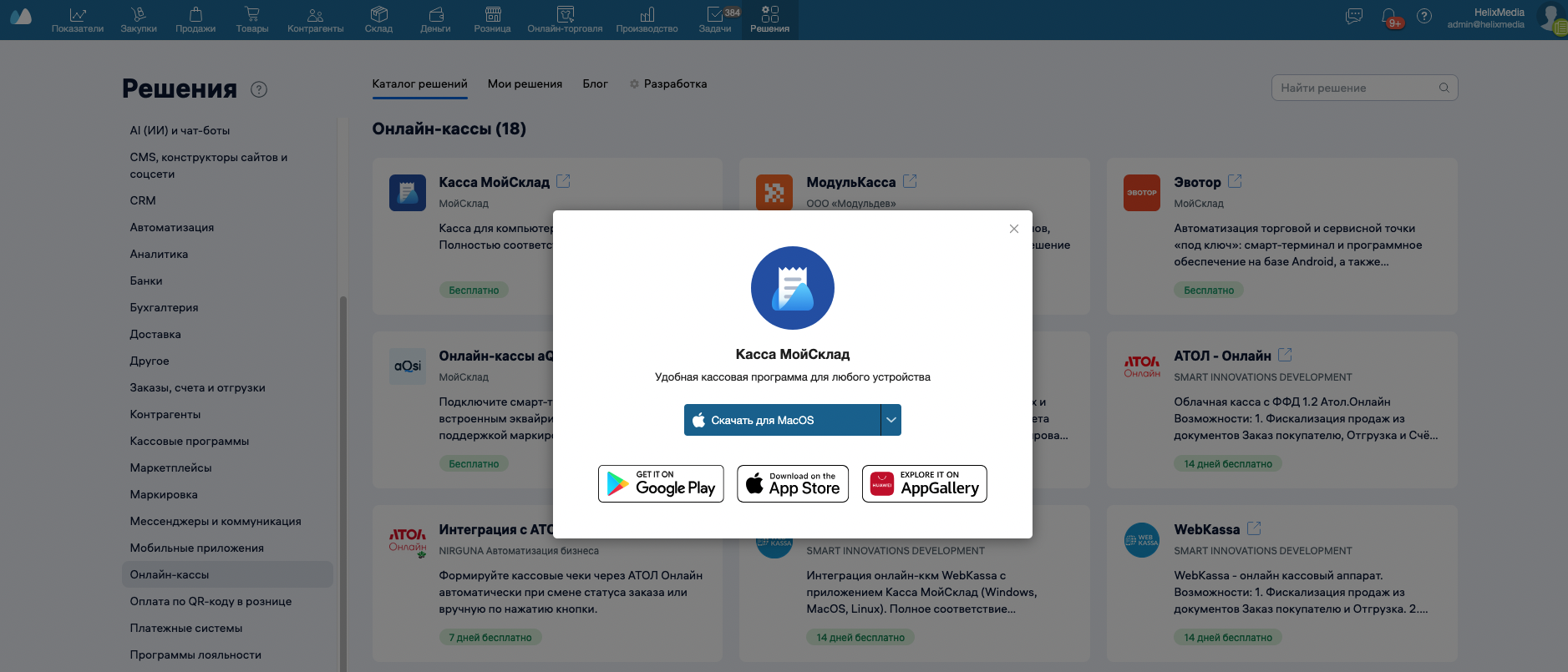Select AI (ИИ) и чат-боты category
Image resolution: width=1568 pixels, height=672 pixels.
(x=180, y=131)
